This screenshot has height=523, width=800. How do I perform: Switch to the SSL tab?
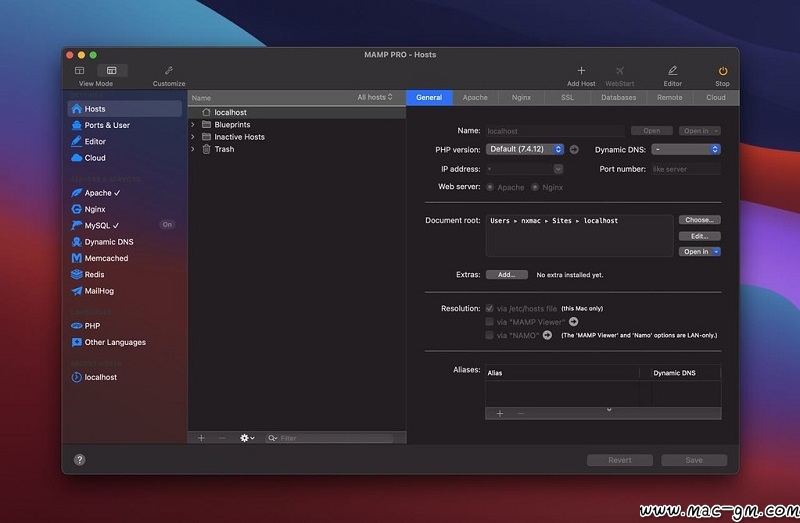coord(567,97)
